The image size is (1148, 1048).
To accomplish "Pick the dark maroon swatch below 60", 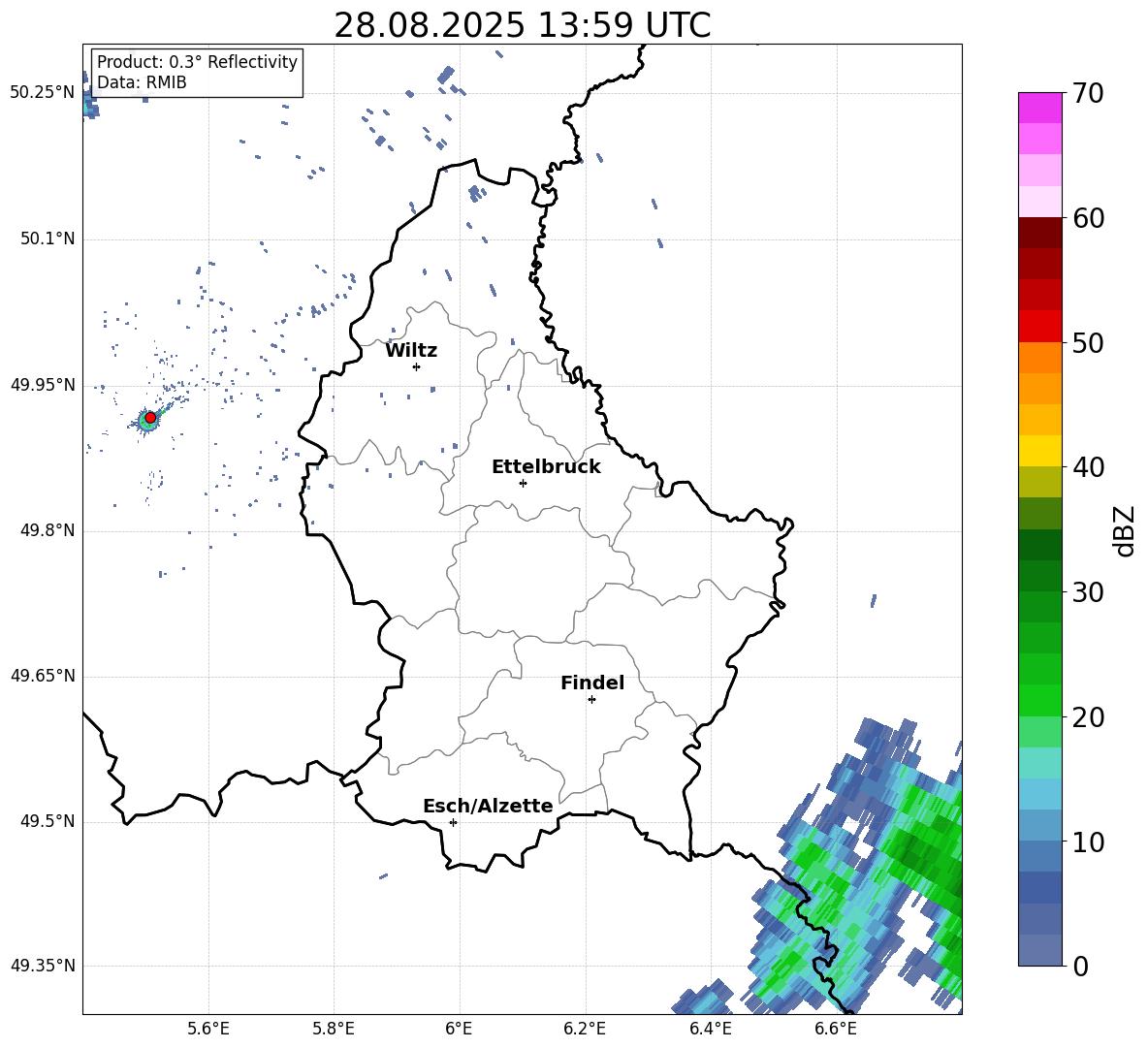I will point(1040,233).
